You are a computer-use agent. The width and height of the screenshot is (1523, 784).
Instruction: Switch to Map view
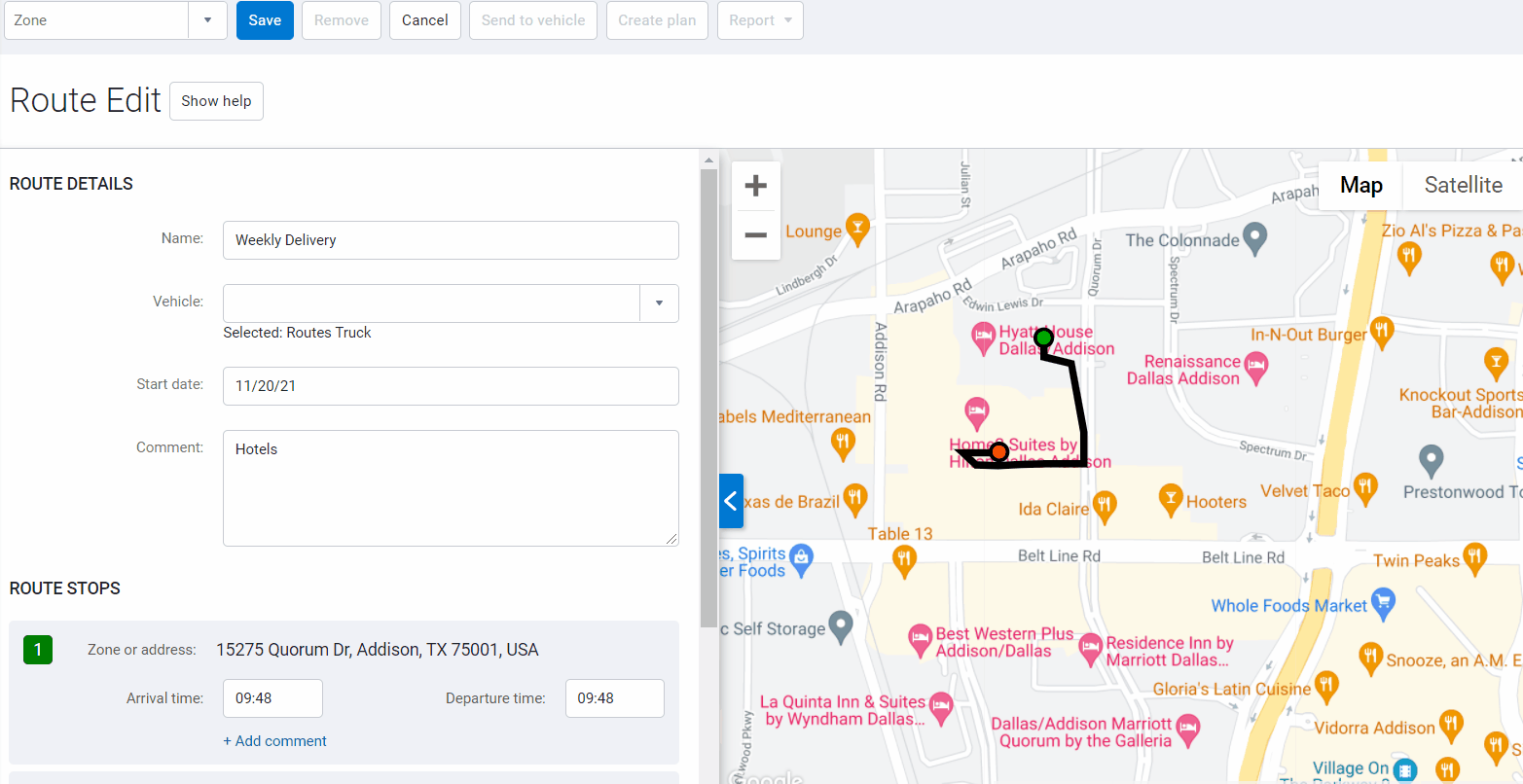pos(1360,185)
